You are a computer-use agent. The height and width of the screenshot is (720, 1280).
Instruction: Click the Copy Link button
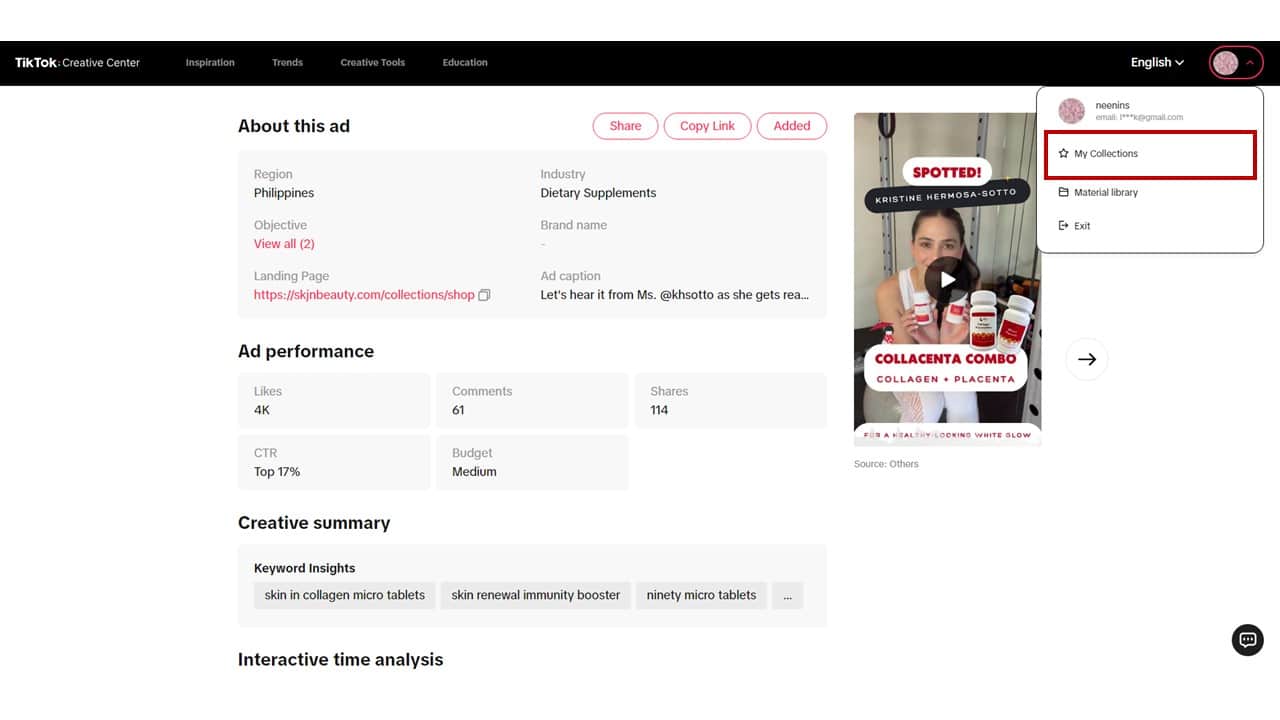click(707, 126)
